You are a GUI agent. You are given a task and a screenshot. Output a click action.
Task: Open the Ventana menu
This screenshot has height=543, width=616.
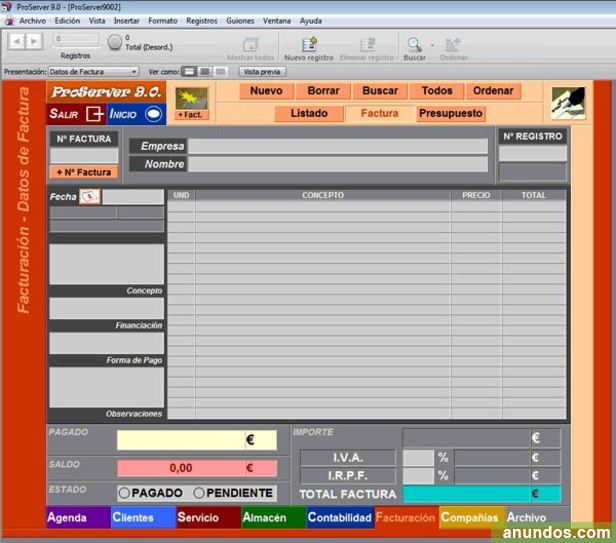click(x=277, y=21)
